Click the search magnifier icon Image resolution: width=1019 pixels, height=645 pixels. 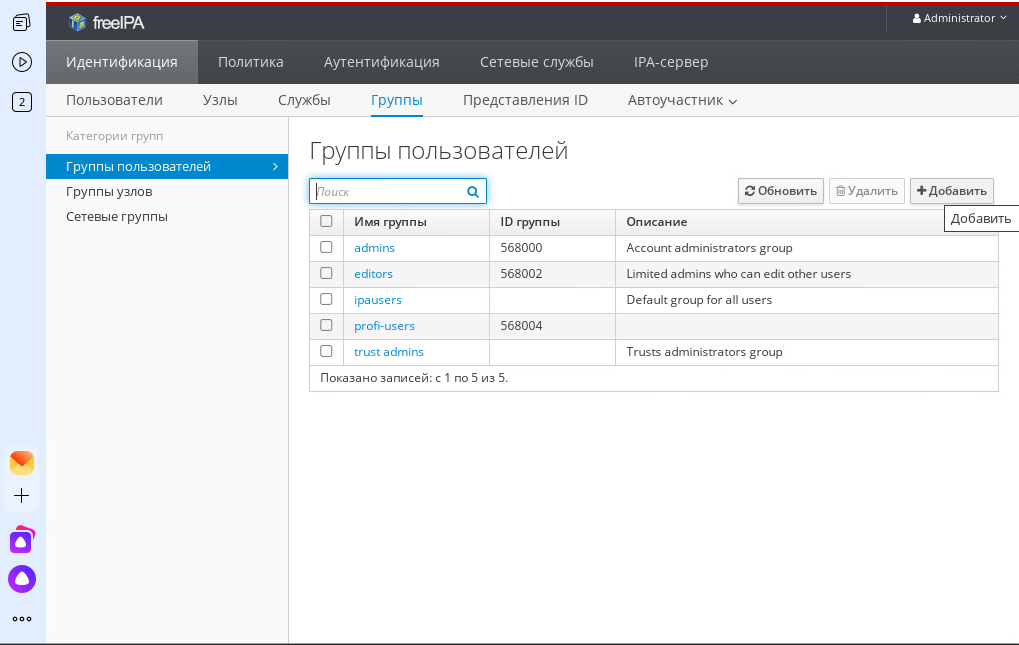[472, 191]
